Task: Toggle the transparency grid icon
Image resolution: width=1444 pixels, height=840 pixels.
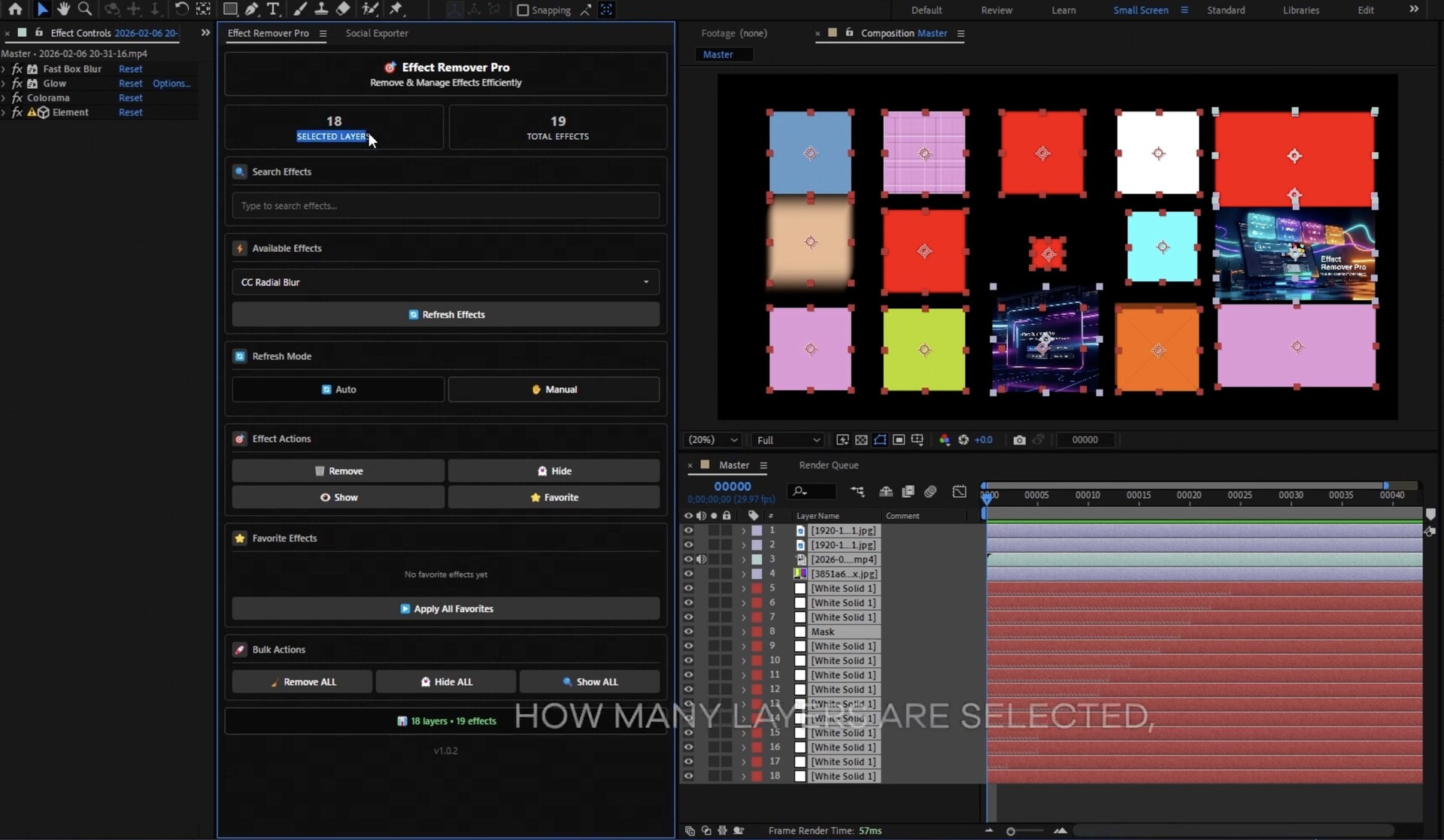Action: pos(861,440)
